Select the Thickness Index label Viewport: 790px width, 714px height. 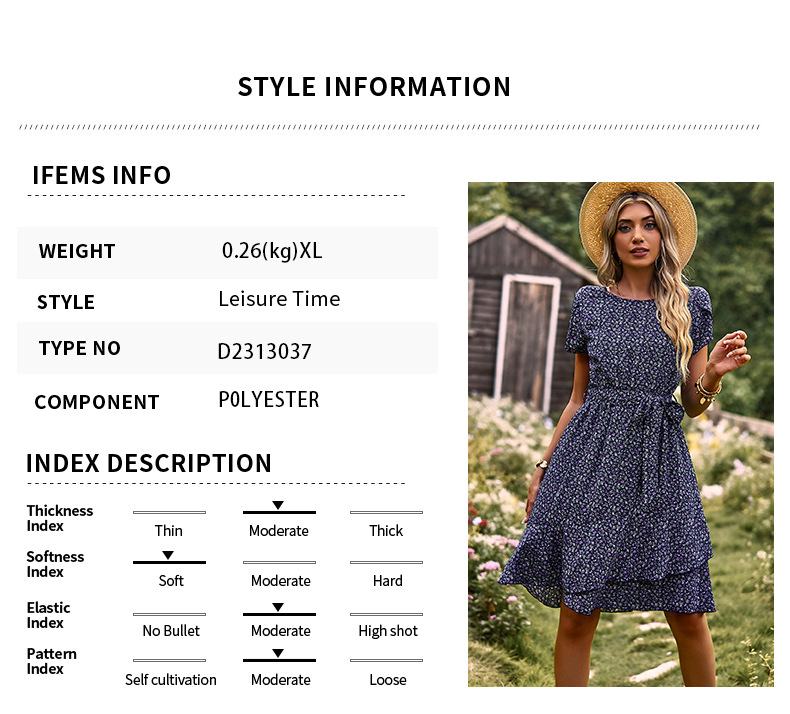60,518
